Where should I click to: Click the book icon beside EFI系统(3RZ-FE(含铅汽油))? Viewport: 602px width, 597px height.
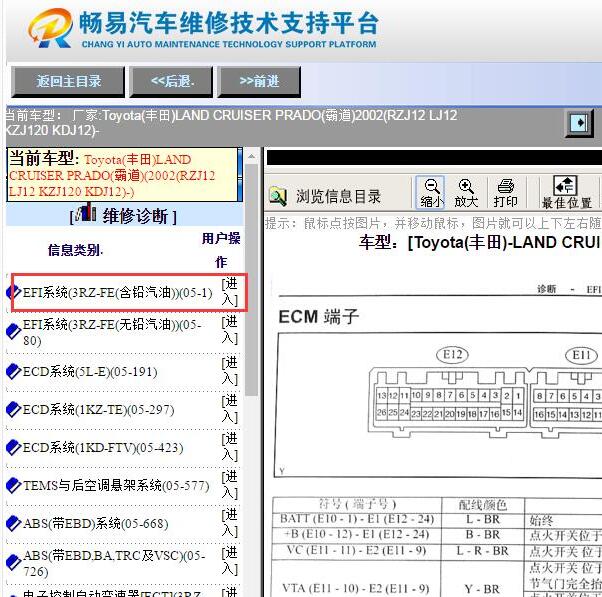(x=14, y=293)
